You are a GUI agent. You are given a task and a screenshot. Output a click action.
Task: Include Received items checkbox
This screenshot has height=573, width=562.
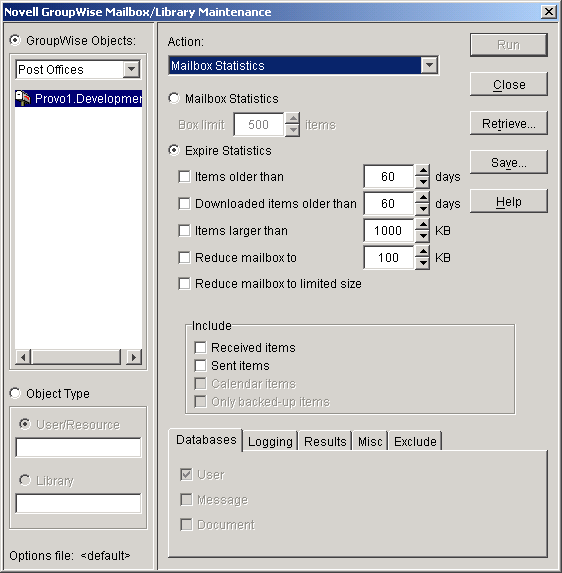pyautogui.click(x=200, y=347)
